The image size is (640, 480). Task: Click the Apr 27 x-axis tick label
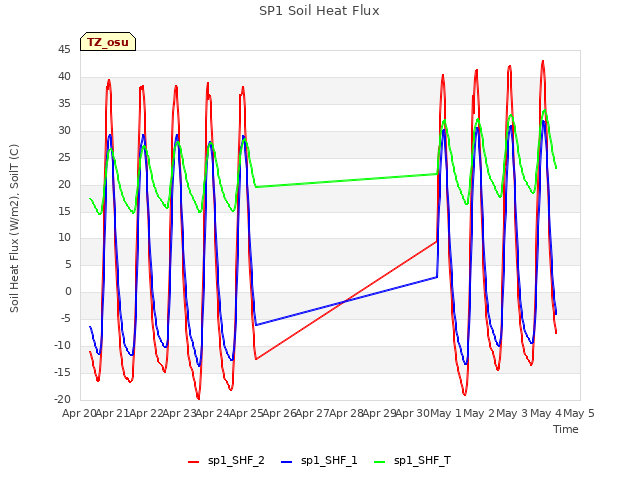pyautogui.click(x=313, y=413)
